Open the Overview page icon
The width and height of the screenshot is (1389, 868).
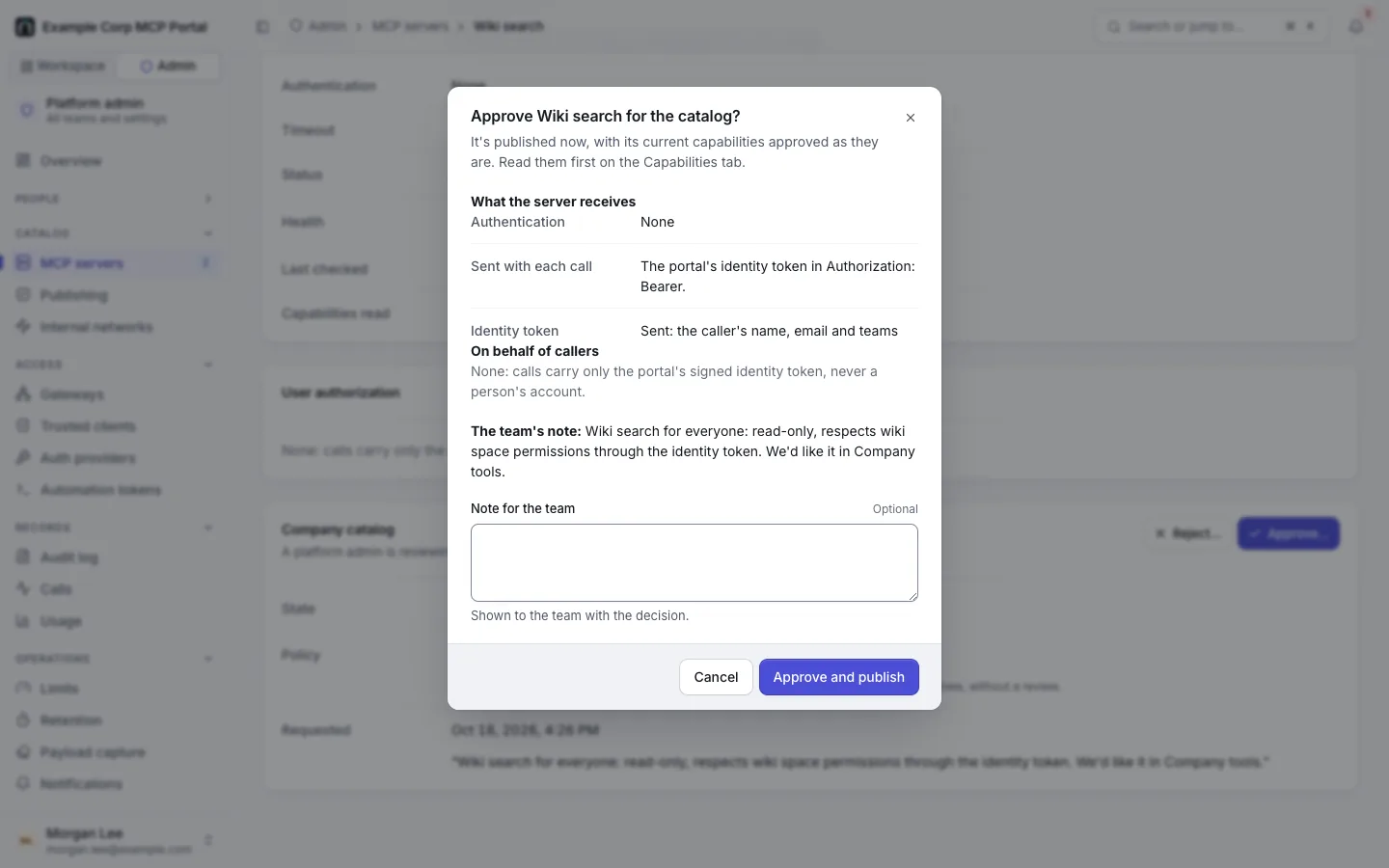tap(24, 161)
